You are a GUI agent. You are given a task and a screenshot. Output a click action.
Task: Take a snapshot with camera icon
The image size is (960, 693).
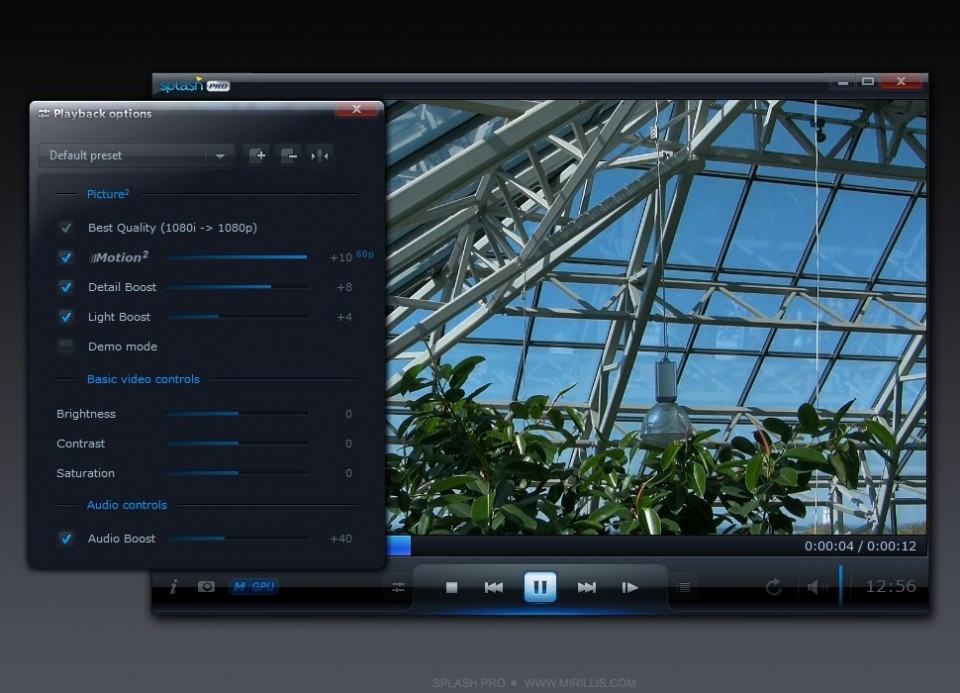pyautogui.click(x=206, y=586)
